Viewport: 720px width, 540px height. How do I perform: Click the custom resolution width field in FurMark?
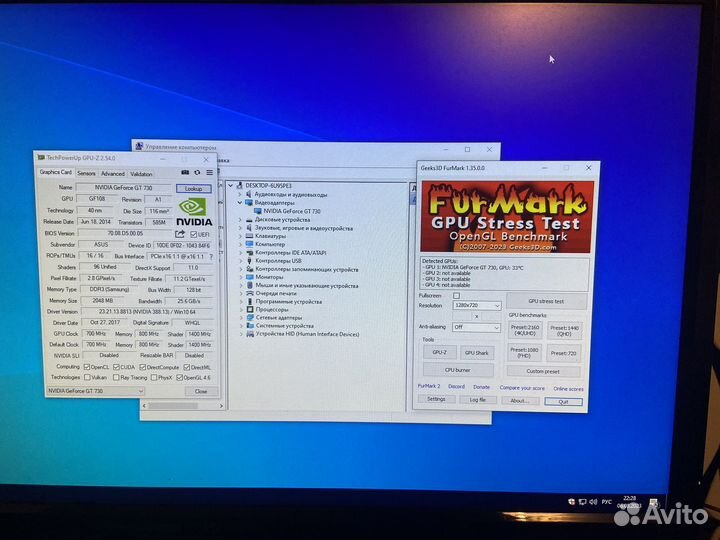(463, 316)
